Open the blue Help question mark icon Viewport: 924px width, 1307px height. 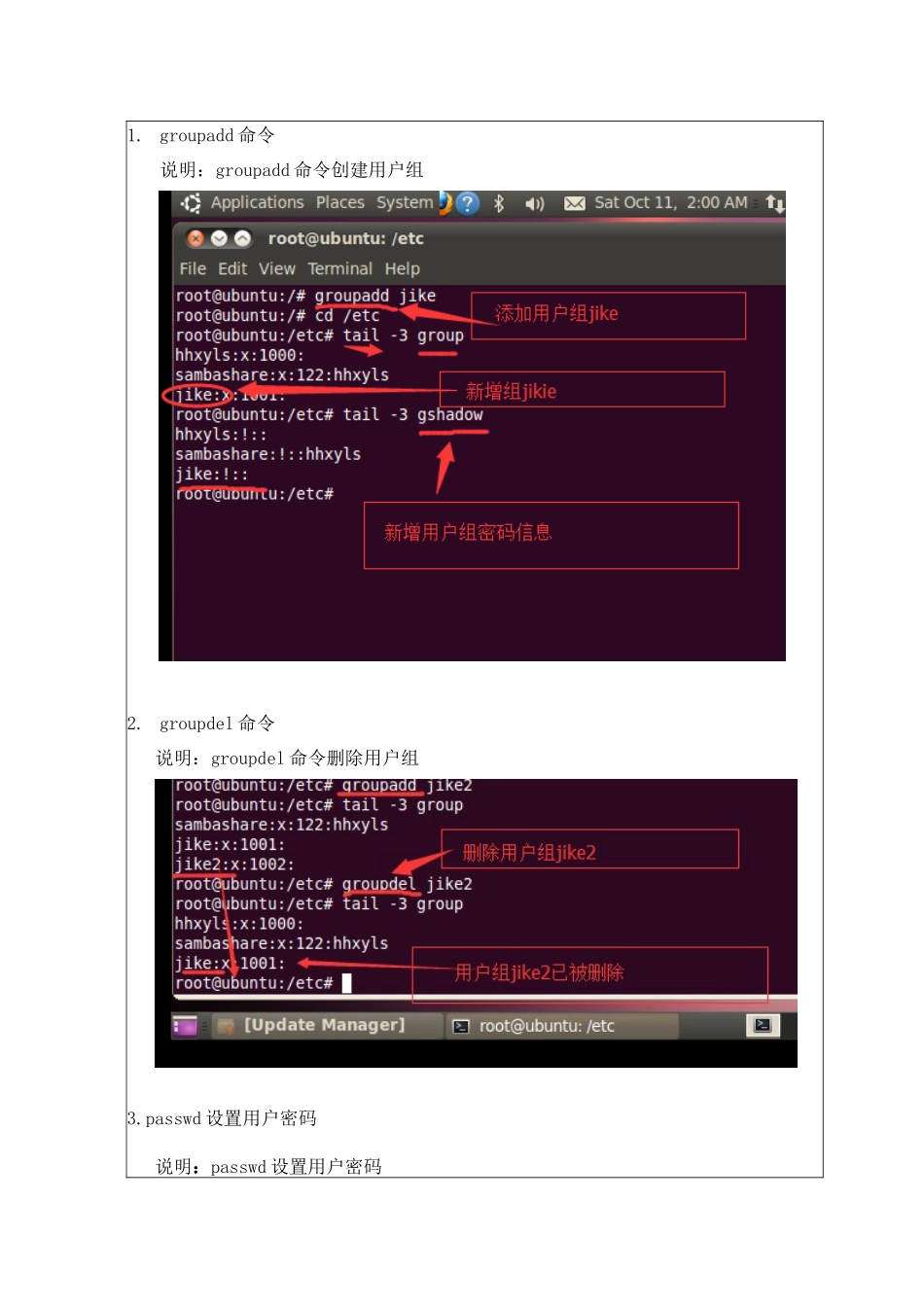(468, 203)
